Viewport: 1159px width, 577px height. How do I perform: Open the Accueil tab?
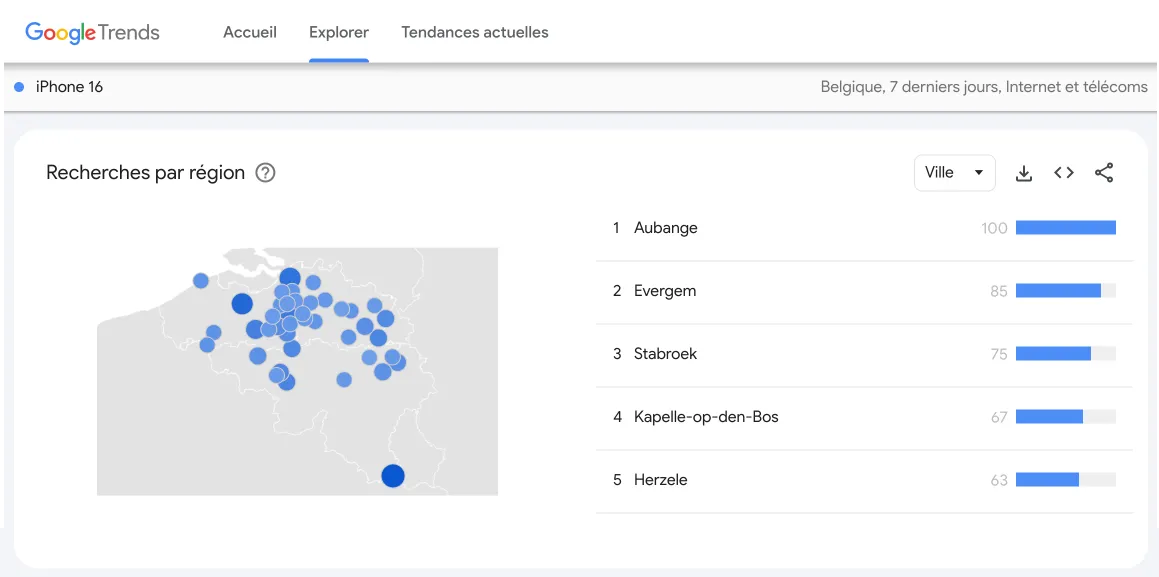(250, 33)
